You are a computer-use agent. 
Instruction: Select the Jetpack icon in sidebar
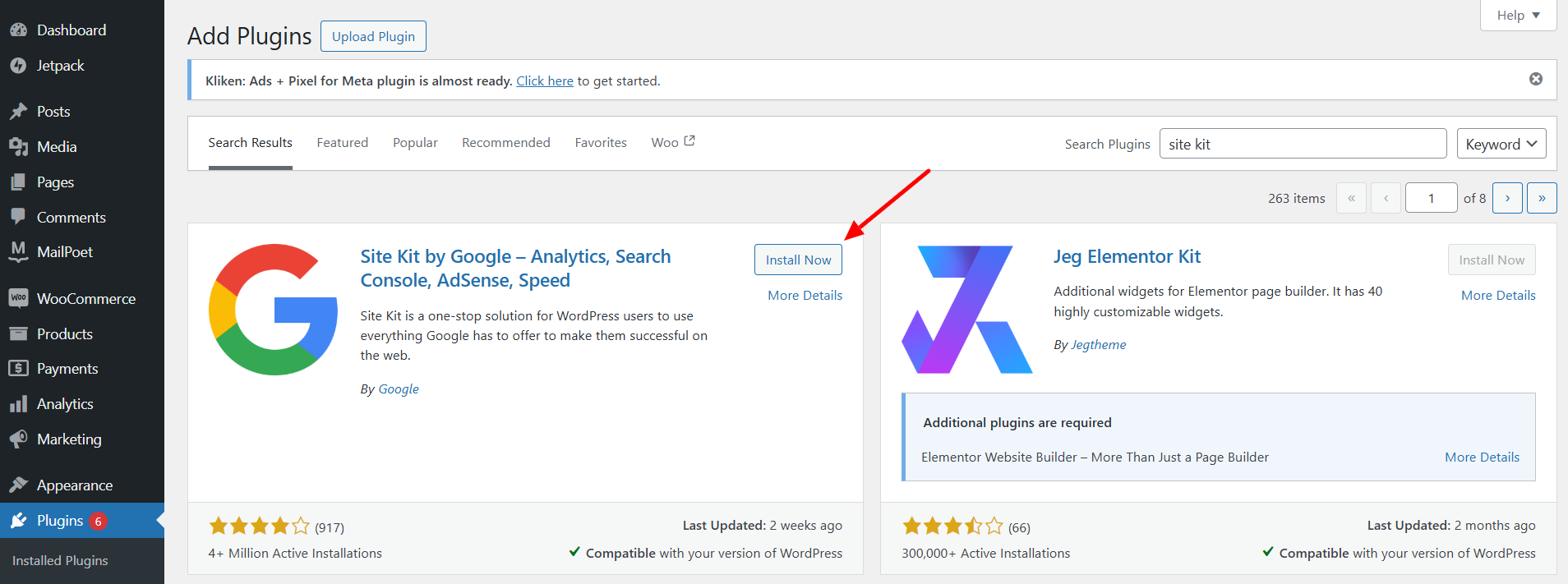tap(18, 65)
